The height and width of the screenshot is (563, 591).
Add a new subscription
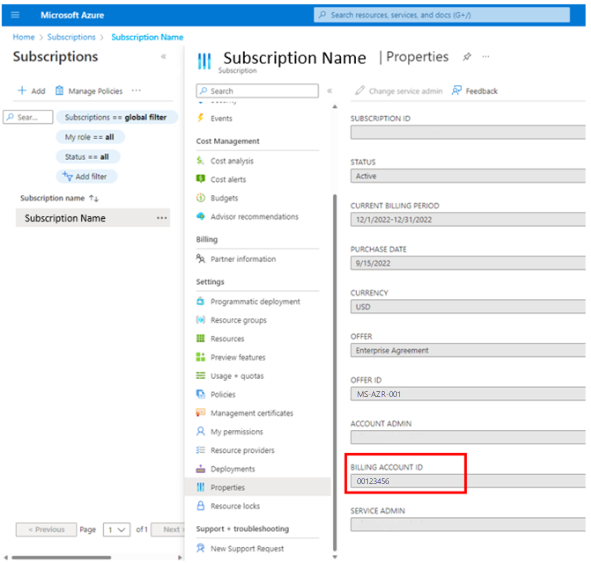(32, 91)
